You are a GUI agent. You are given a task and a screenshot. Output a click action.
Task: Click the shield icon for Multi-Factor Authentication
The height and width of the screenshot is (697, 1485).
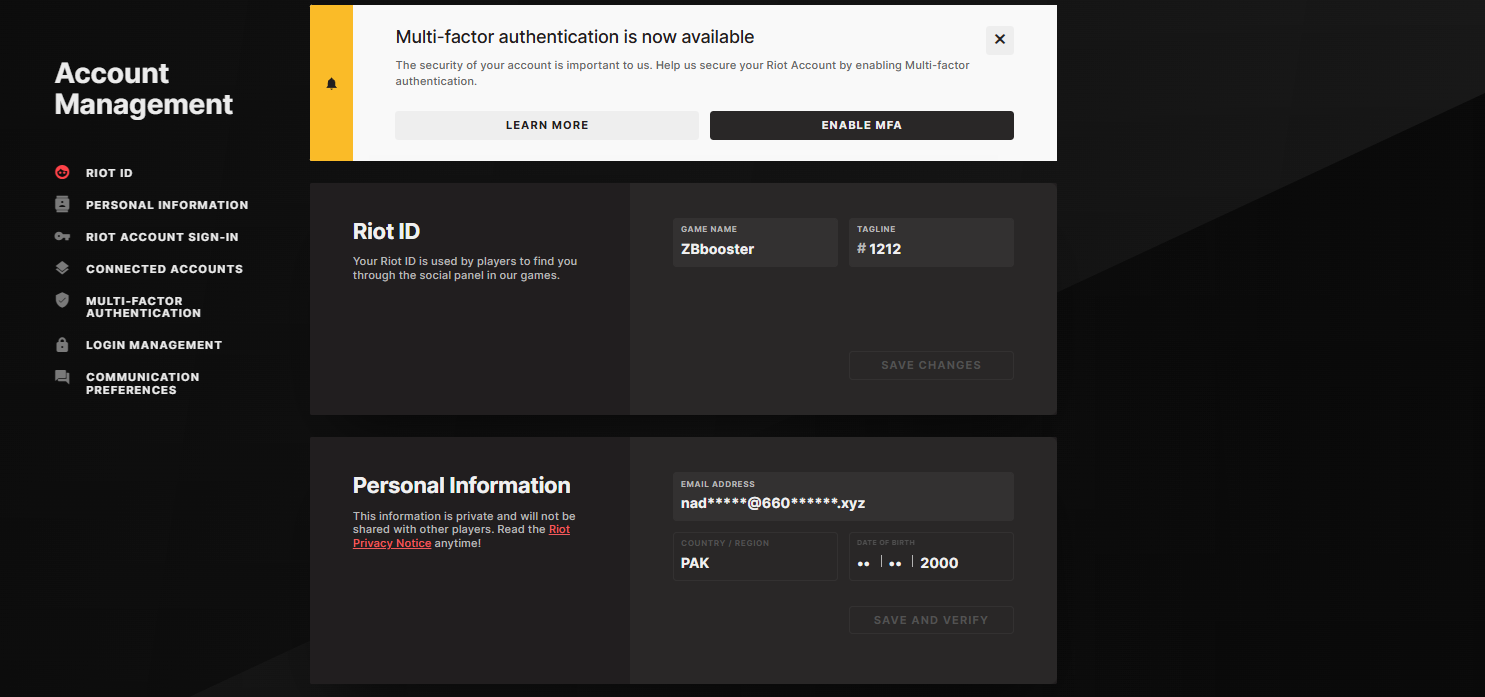coord(62,300)
